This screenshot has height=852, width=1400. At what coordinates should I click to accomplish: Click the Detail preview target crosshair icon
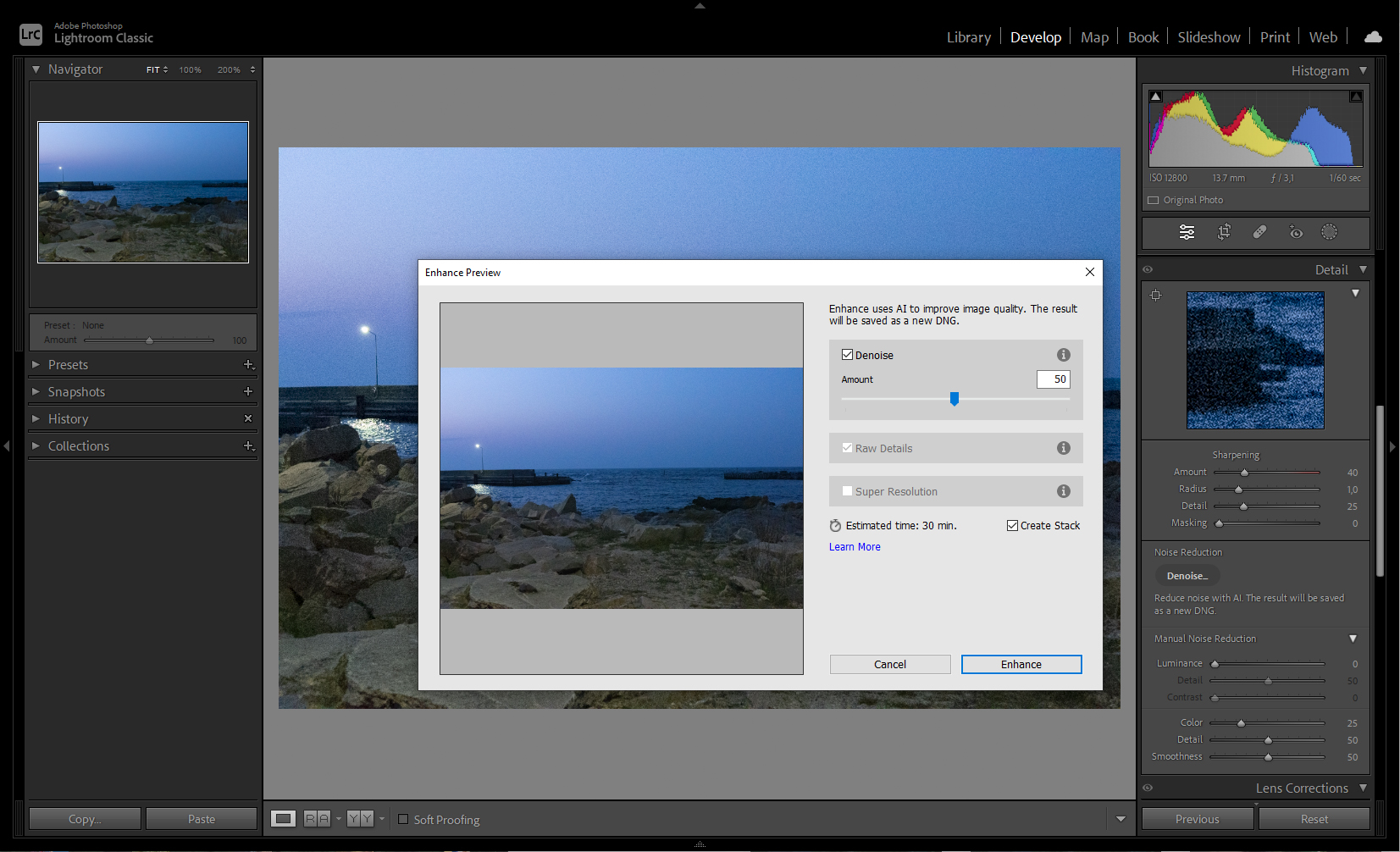pyautogui.click(x=1156, y=295)
